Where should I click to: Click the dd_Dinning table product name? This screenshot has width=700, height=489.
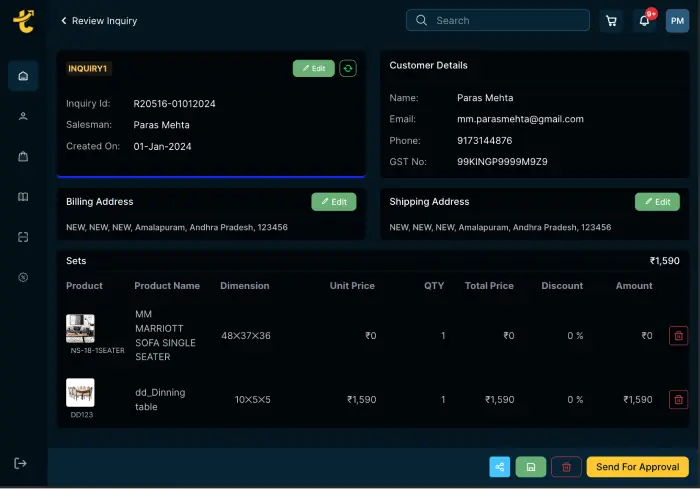point(160,400)
